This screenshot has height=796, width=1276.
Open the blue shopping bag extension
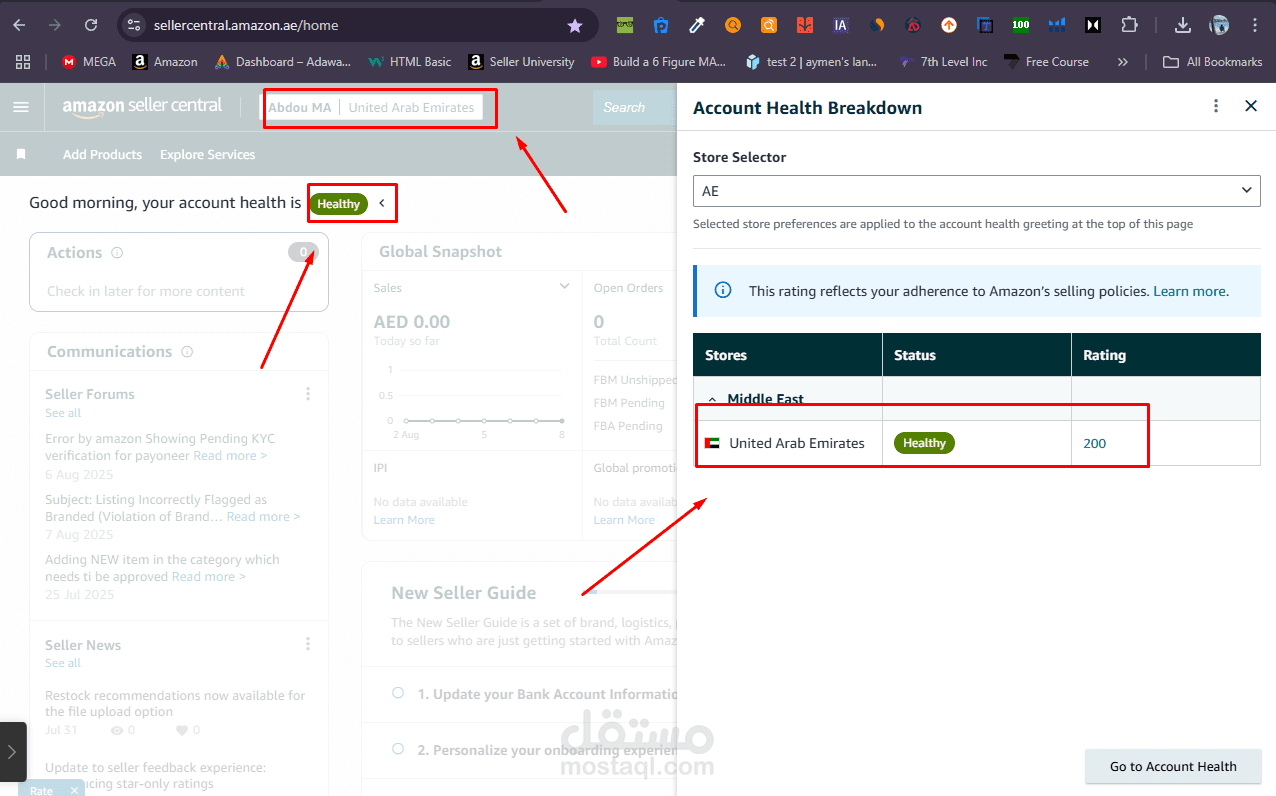tap(661, 25)
